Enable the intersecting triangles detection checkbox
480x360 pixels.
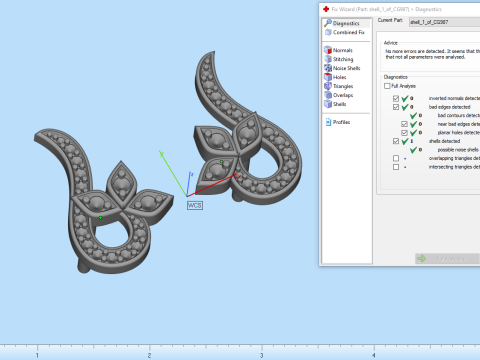pos(396,167)
